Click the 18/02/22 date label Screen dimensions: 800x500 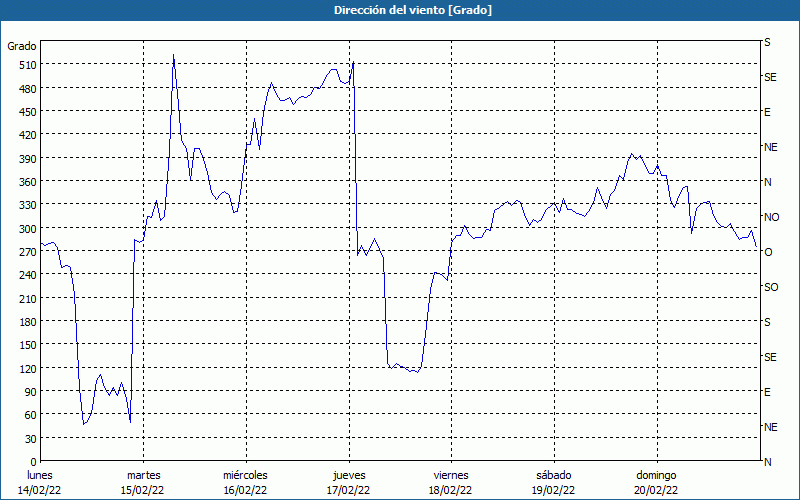tap(451, 490)
